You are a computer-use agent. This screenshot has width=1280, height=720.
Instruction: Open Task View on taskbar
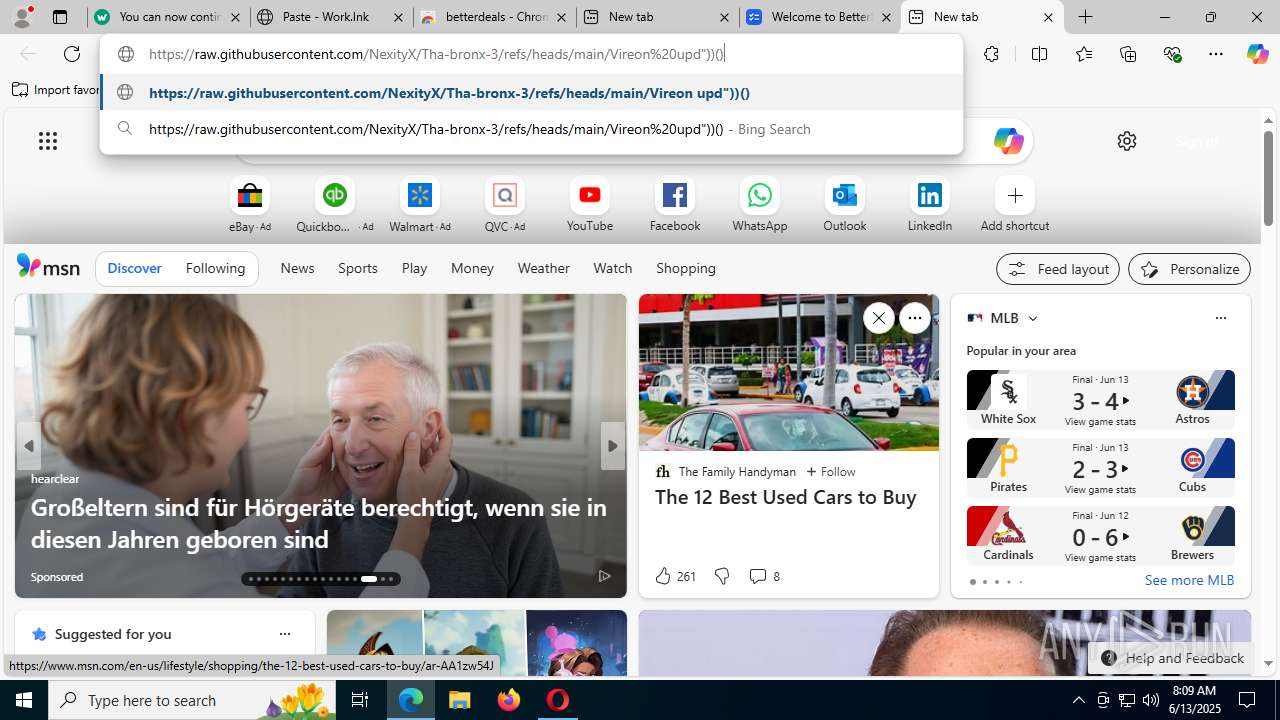pos(360,700)
